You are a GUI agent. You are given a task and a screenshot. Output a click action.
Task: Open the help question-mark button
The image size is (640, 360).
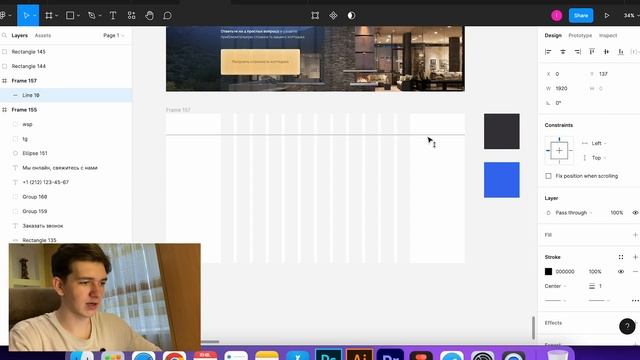pos(627,326)
